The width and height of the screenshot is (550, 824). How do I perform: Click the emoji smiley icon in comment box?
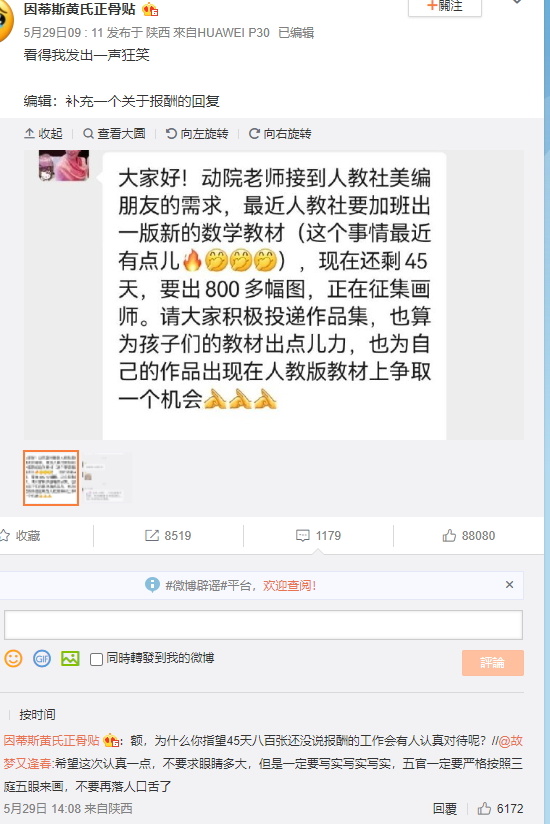point(14,658)
